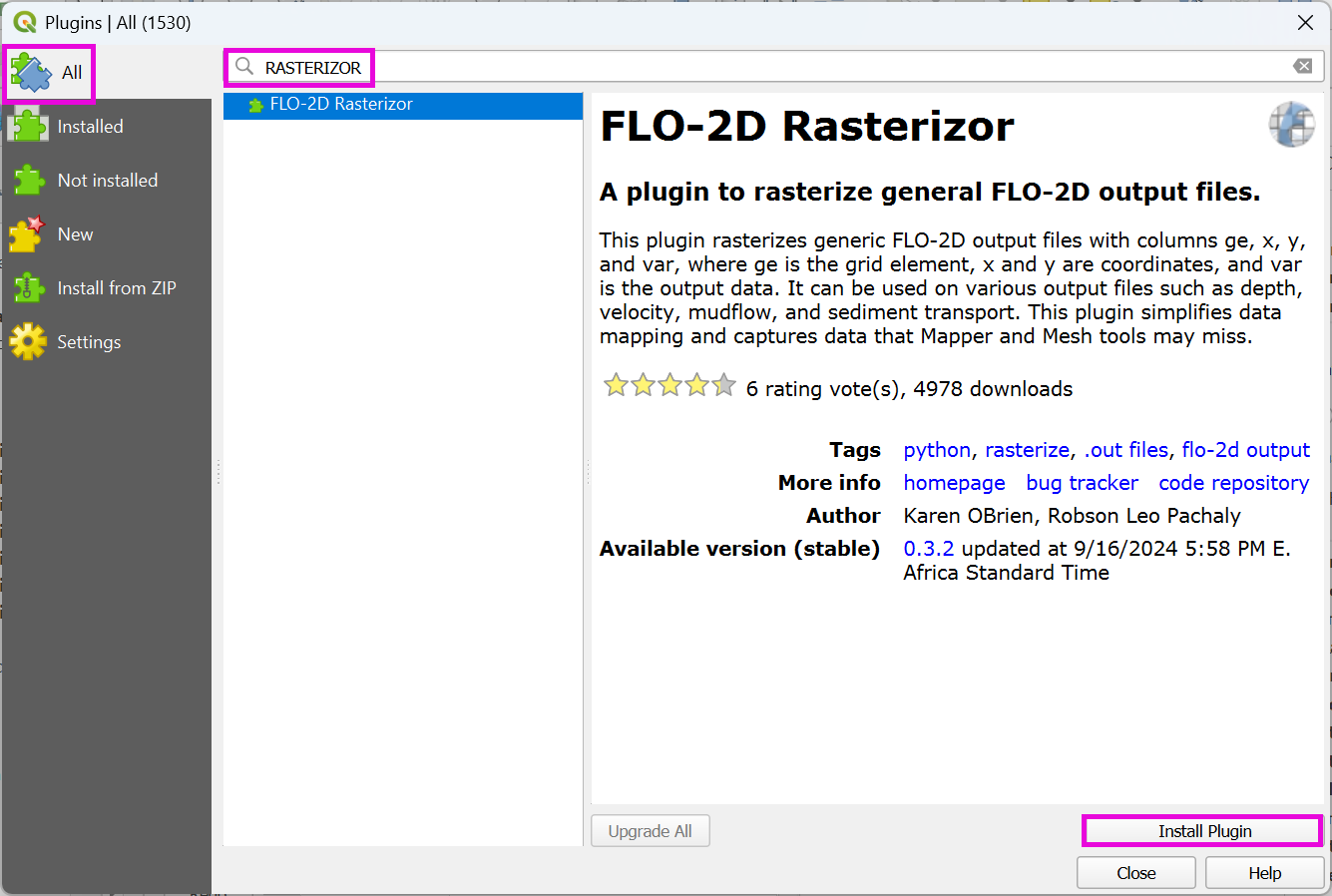
Task: Open Install from ZIP section
Action: point(116,288)
